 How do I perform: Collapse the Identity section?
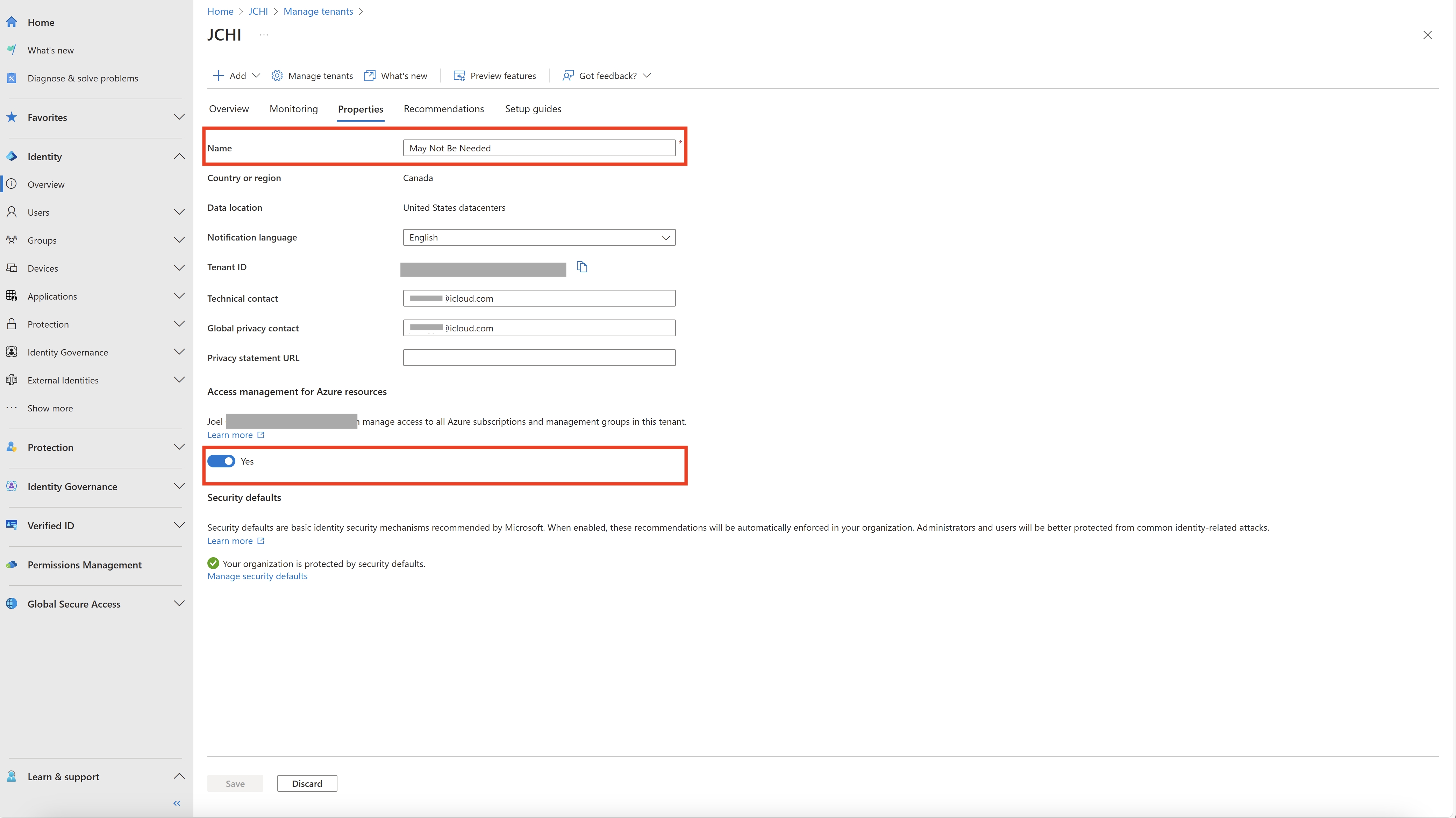point(179,156)
